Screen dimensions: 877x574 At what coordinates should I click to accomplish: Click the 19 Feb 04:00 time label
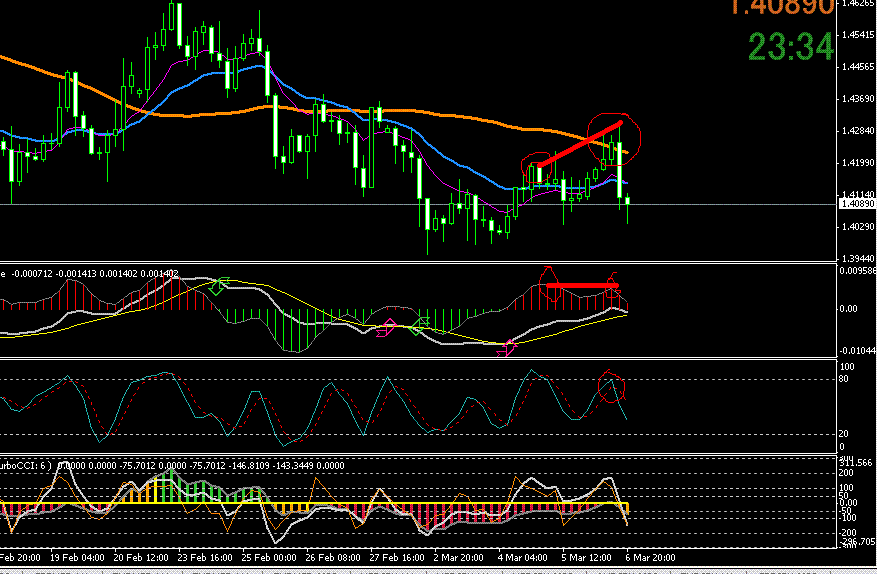pyautogui.click(x=77, y=557)
